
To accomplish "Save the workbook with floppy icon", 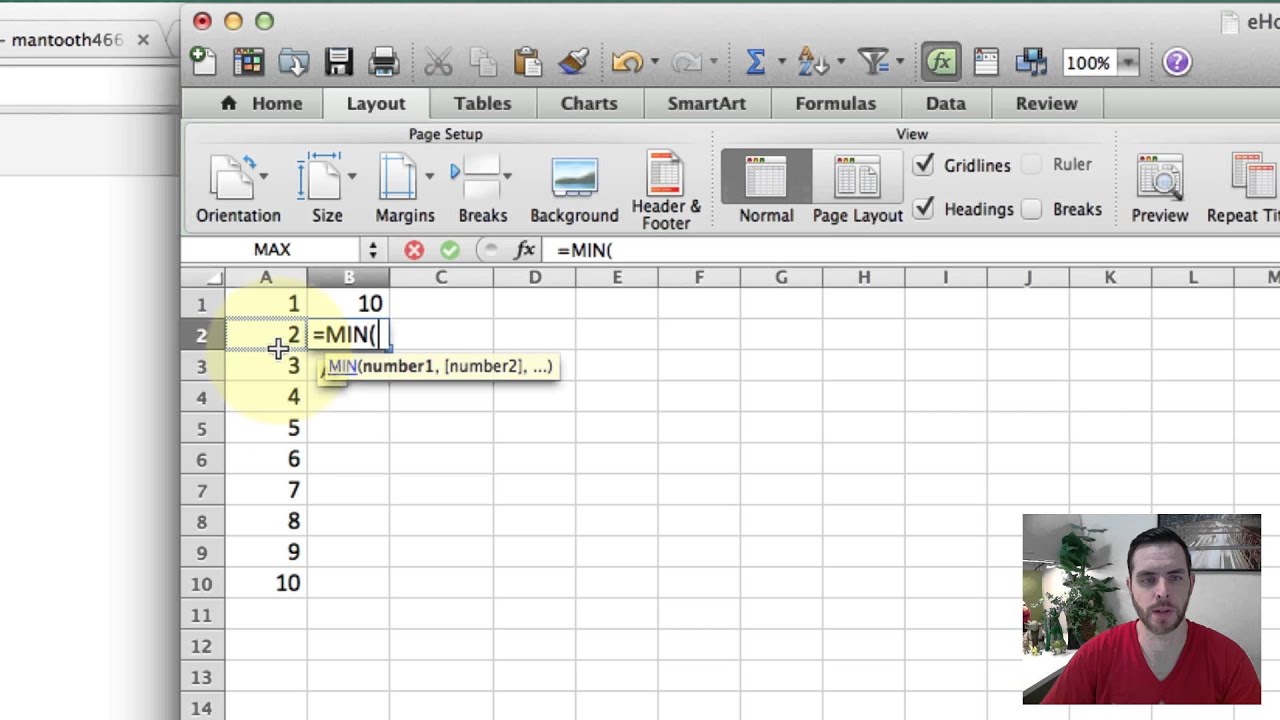I will [338, 62].
